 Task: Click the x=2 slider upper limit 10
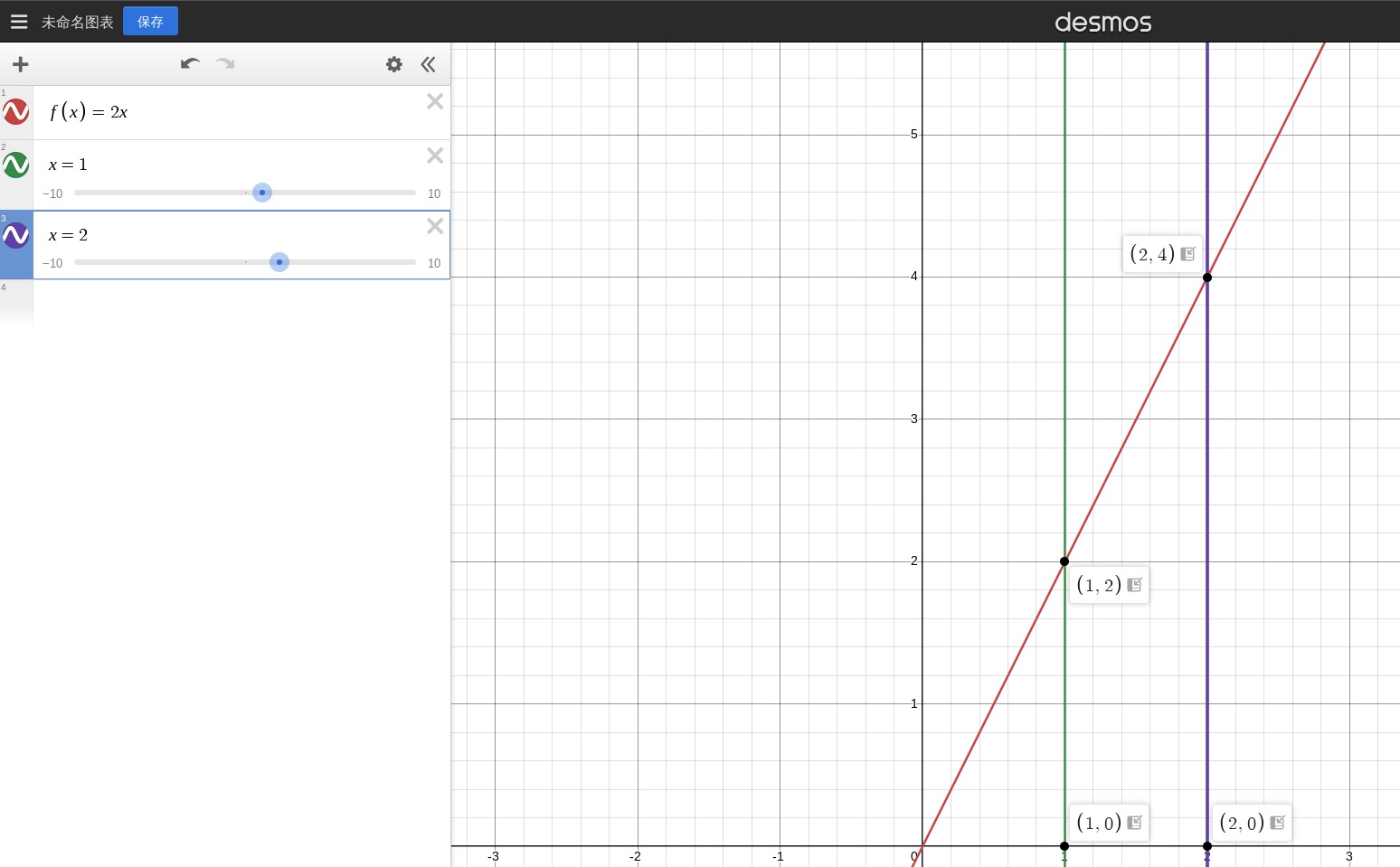click(x=434, y=263)
